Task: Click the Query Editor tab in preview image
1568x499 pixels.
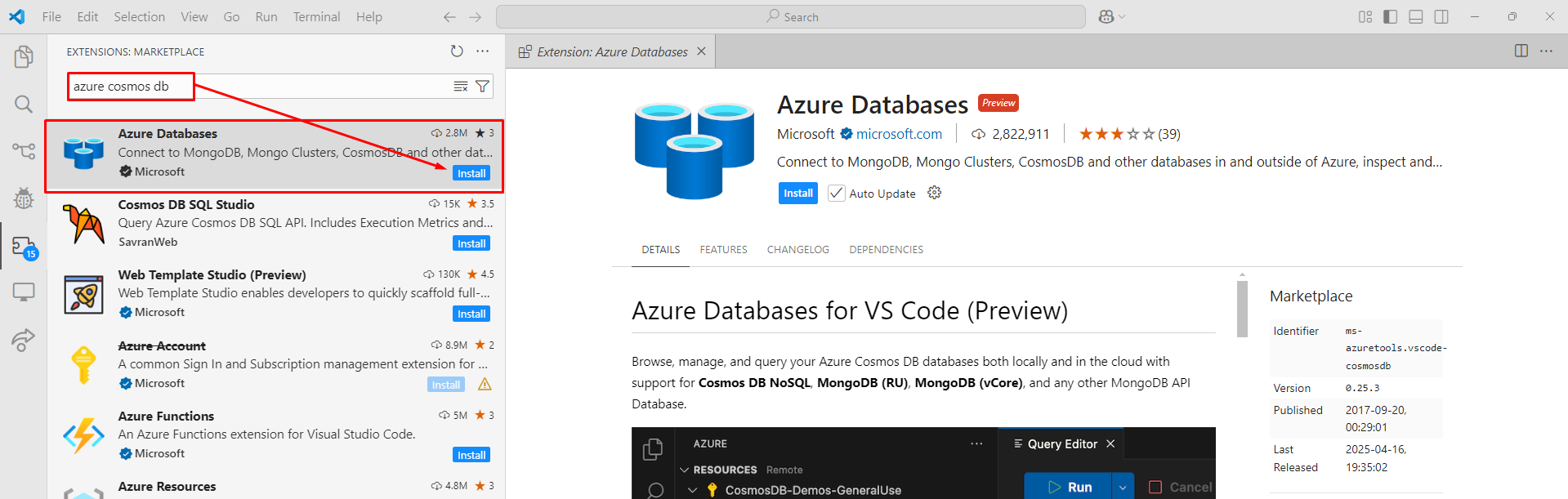Action: point(1062,443)
